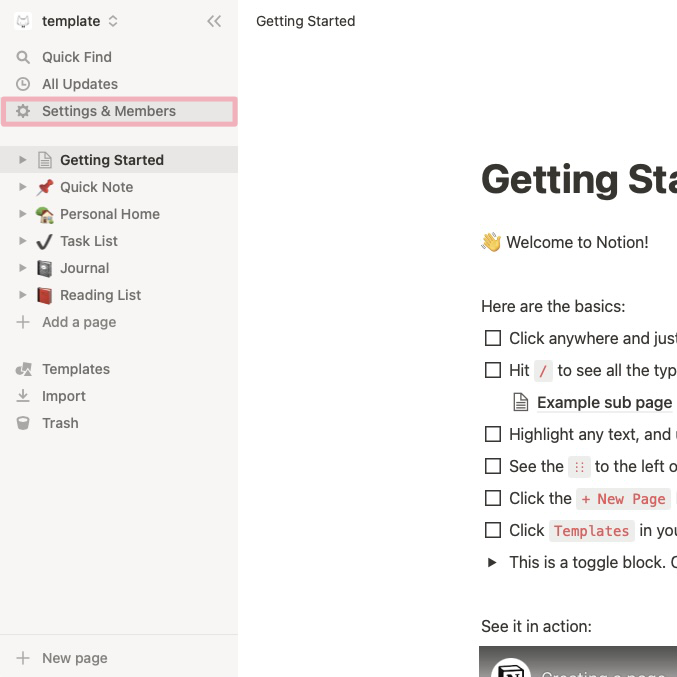Check the Click the + New Page to-do box

click(x=493, y=498)
